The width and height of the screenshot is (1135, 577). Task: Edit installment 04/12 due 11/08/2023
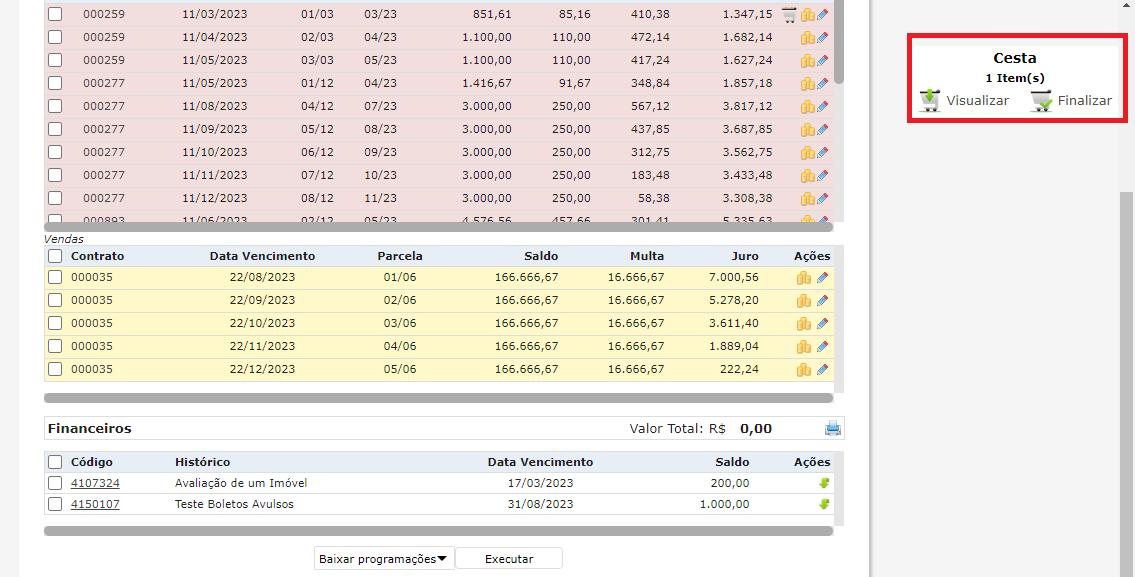pyautogui.click(x=822, y=107)
